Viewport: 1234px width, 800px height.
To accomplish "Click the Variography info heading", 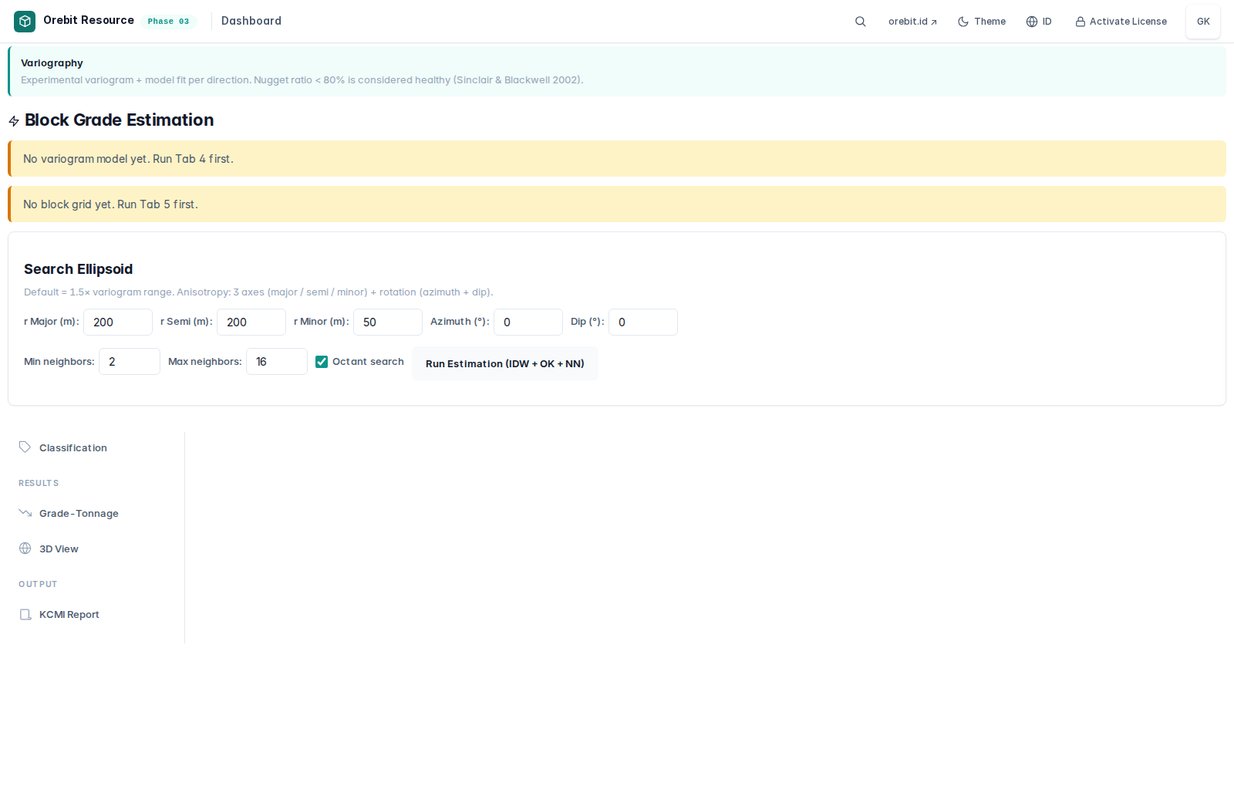I will tap(52, 63).
